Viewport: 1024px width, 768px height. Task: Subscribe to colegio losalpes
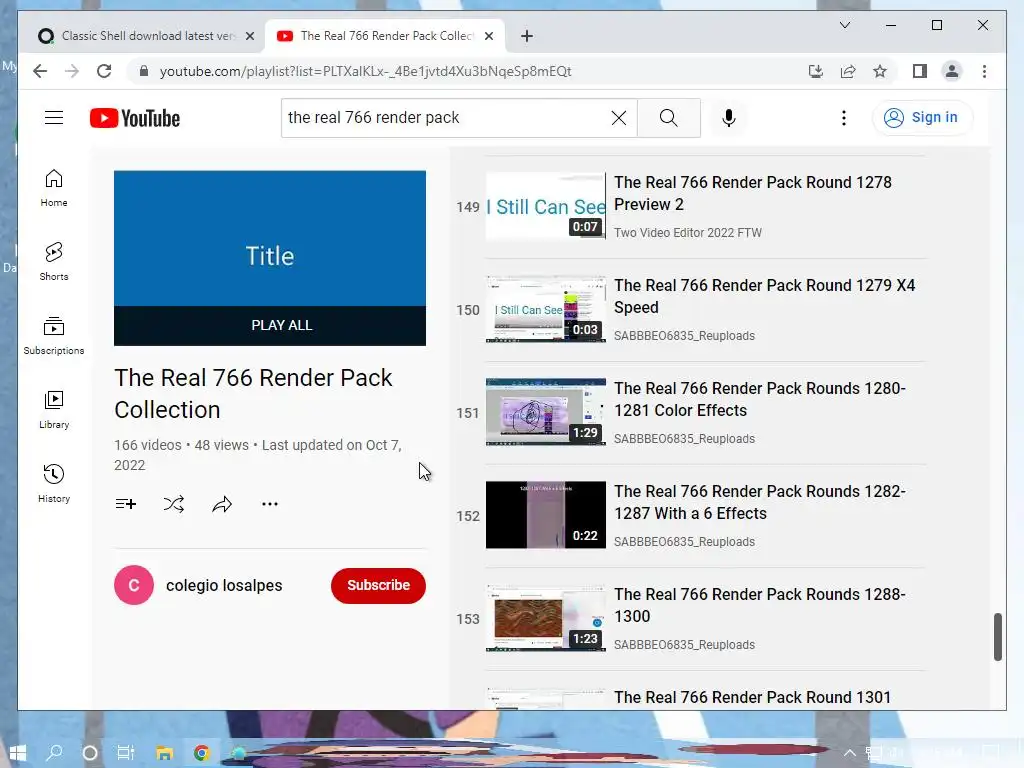pos(378,585)
